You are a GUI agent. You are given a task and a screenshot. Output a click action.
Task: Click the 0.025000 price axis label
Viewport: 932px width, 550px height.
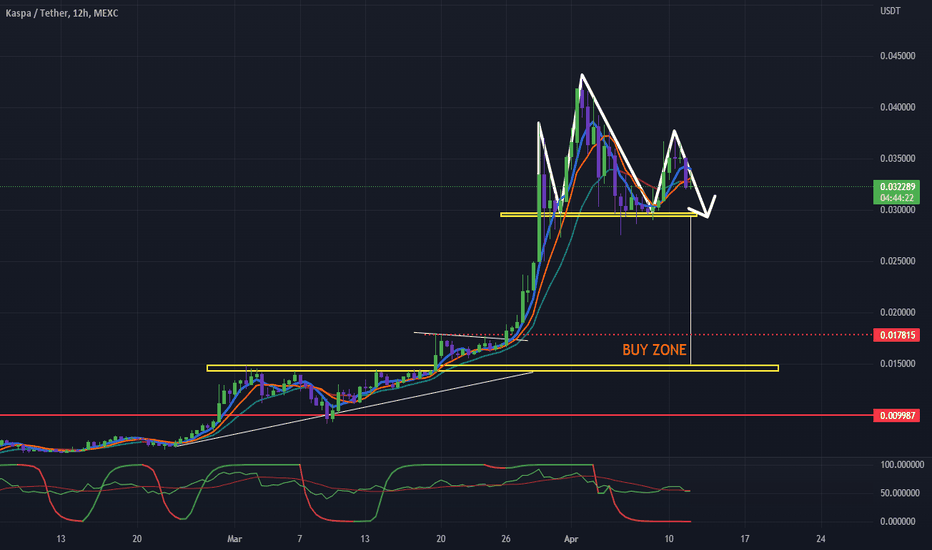tap(898, 261)
